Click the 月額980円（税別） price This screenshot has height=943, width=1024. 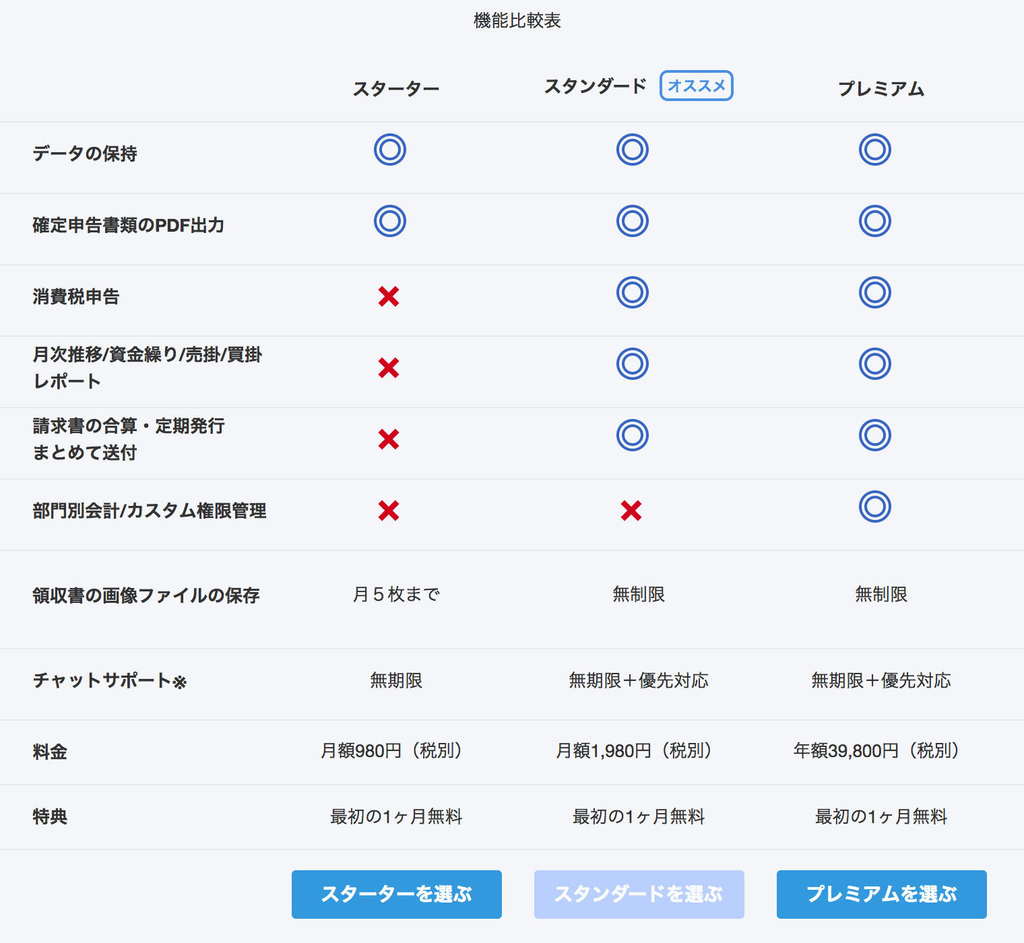coord(394,751)
